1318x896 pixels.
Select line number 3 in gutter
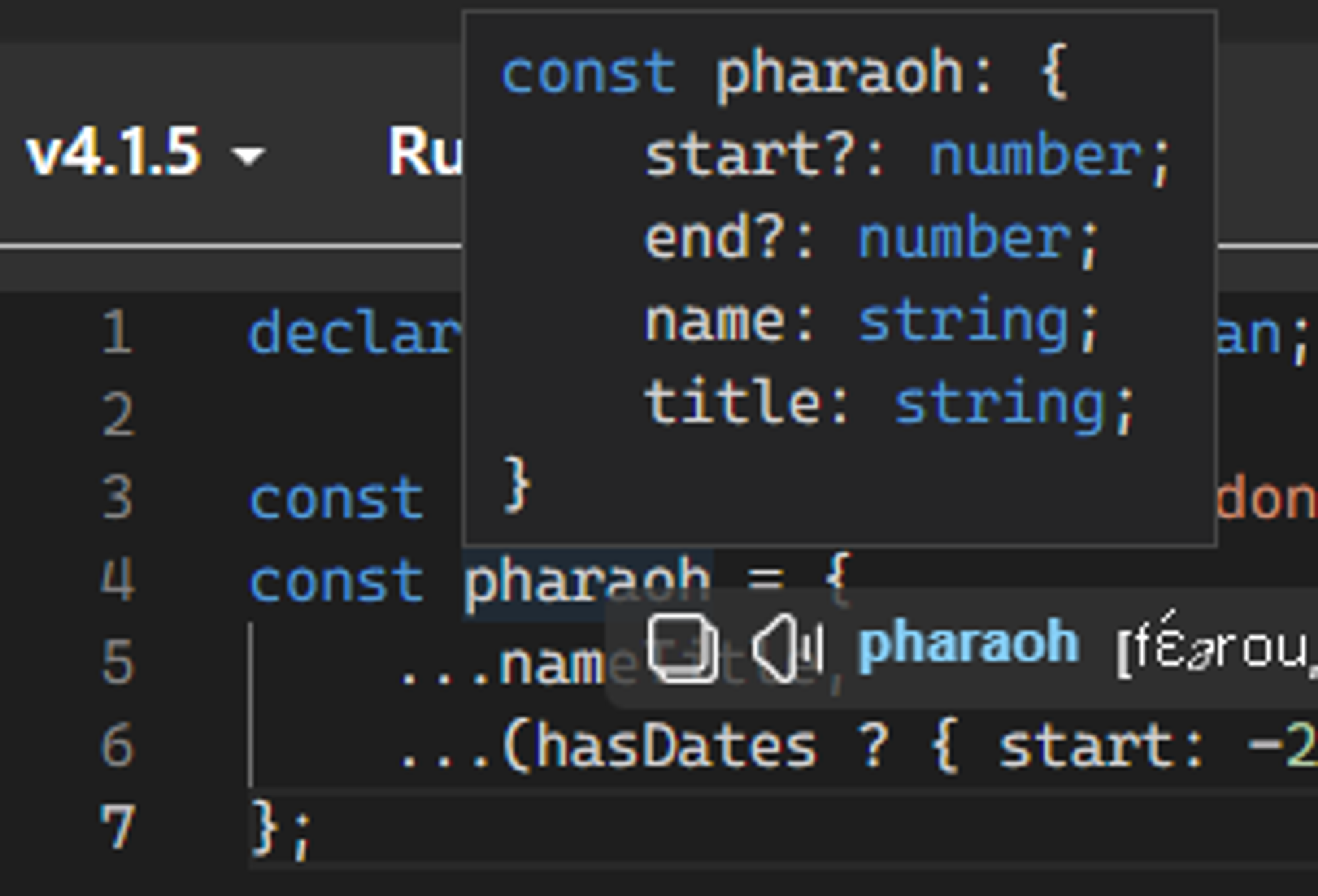[118, 498]
